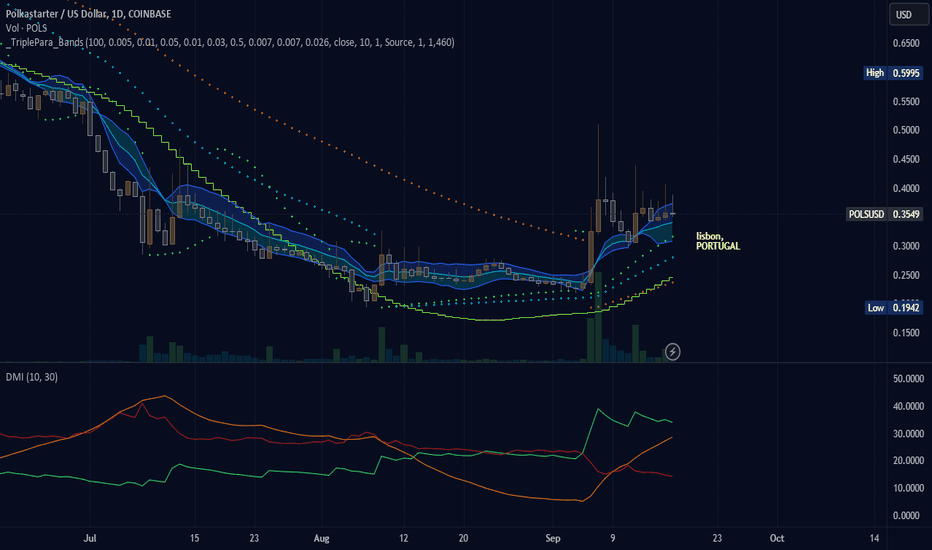
Task: Click the 14 date label on the time axis
Action: click(874, 538)
